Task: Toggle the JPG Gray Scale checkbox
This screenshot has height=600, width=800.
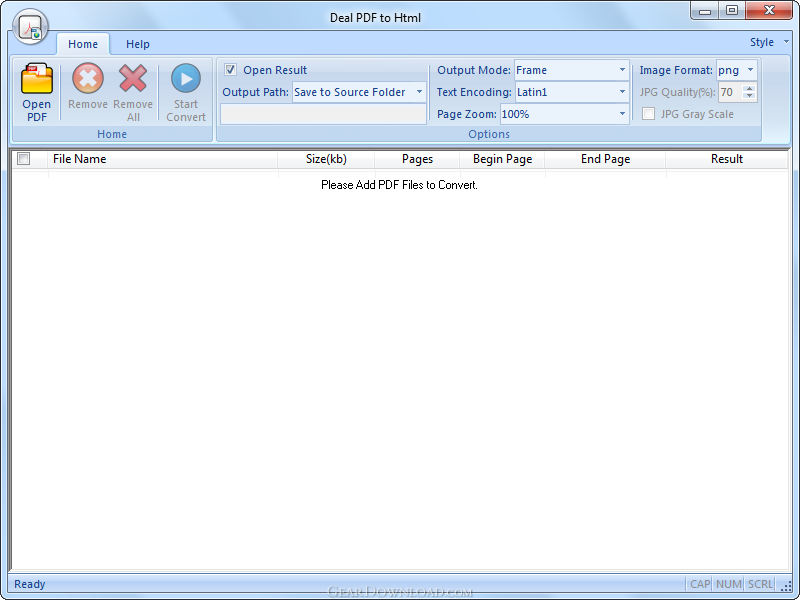Action: (x=649, y=114)
